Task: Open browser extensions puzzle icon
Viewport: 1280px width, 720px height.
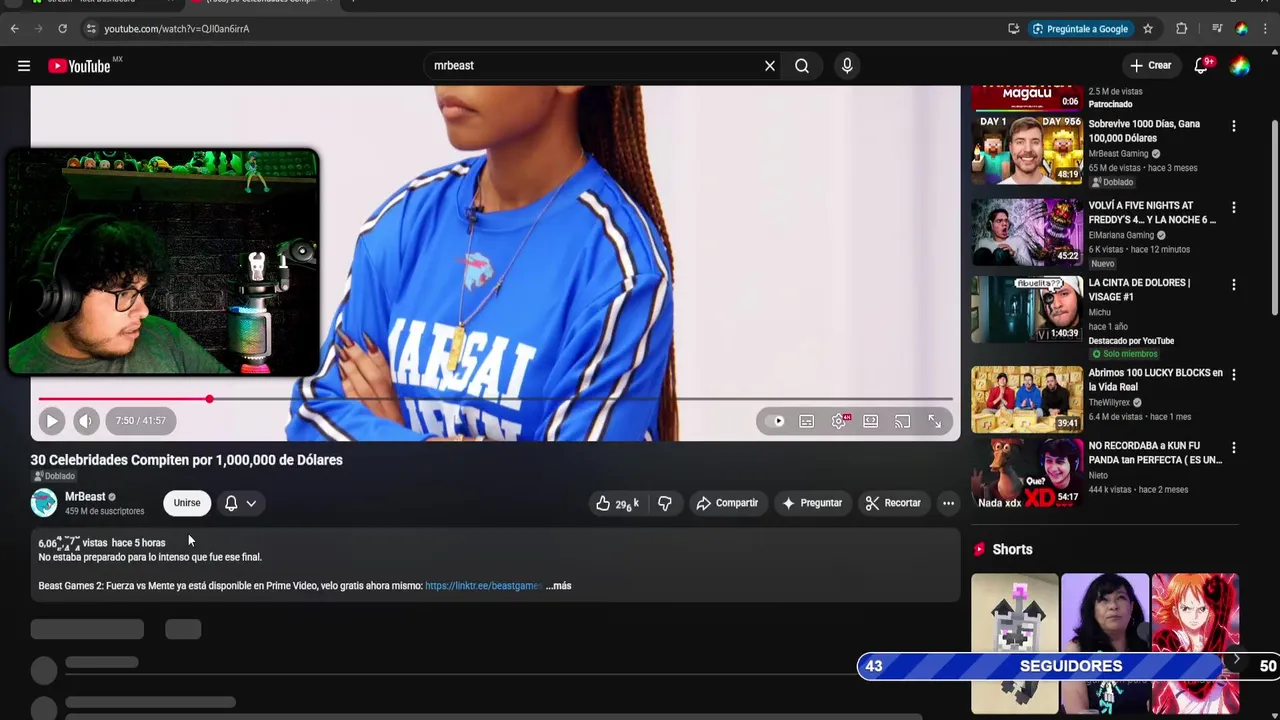Action: tap(1181, 29)
